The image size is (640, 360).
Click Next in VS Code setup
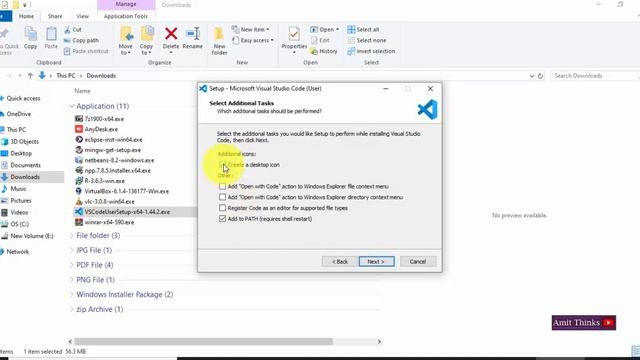pyautogui.click(x=377, y=262)
